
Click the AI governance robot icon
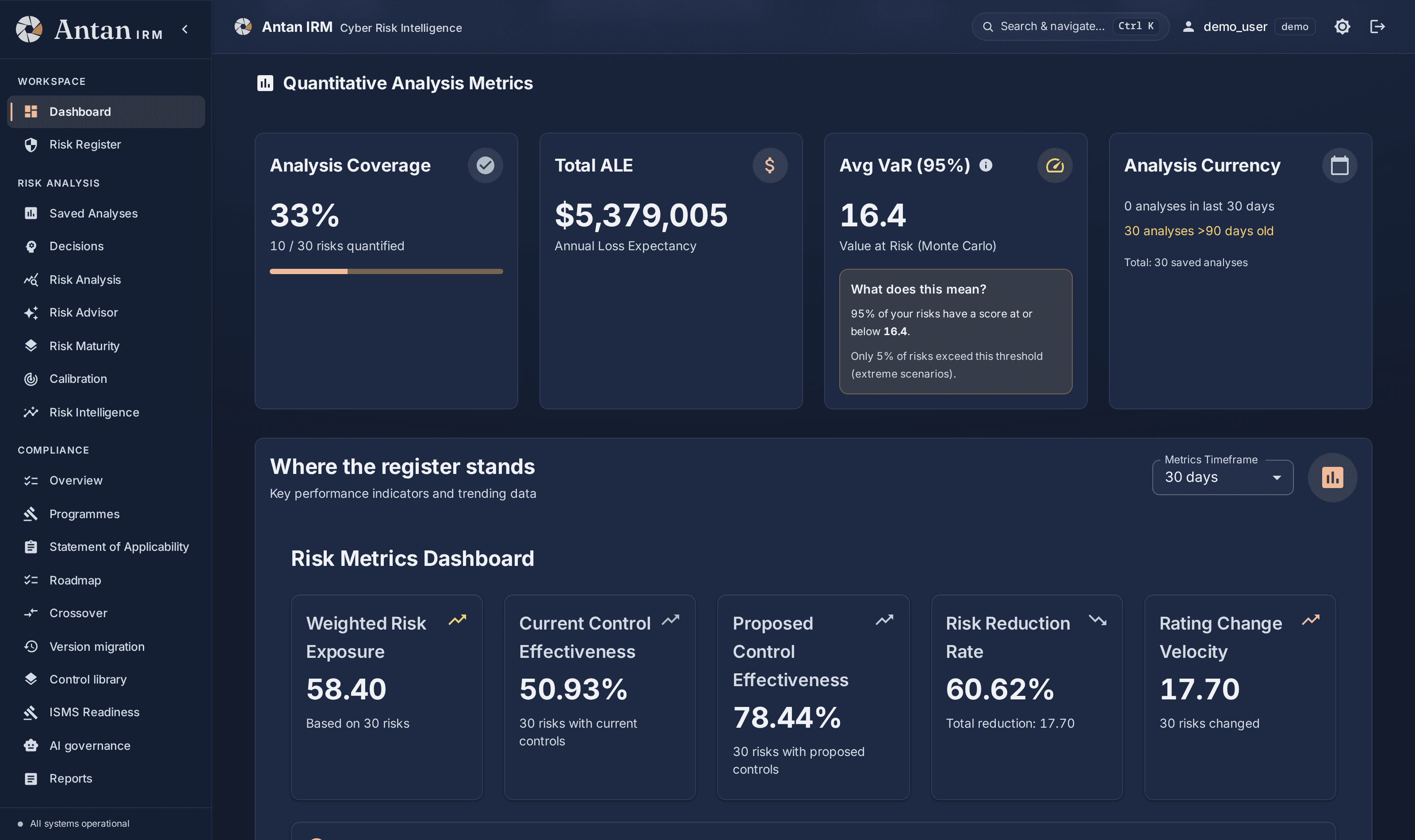[x=31, y=745]
